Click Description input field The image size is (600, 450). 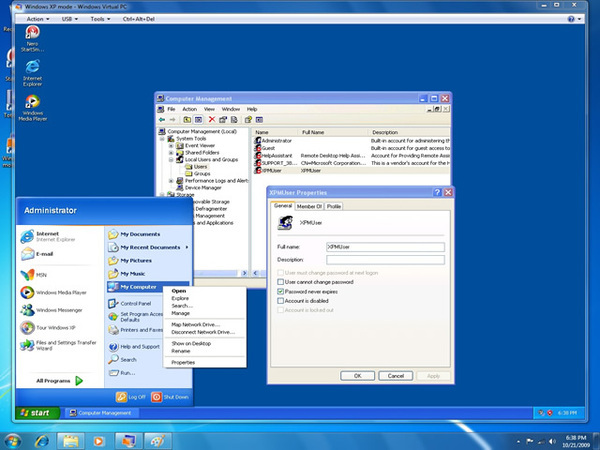385,260
